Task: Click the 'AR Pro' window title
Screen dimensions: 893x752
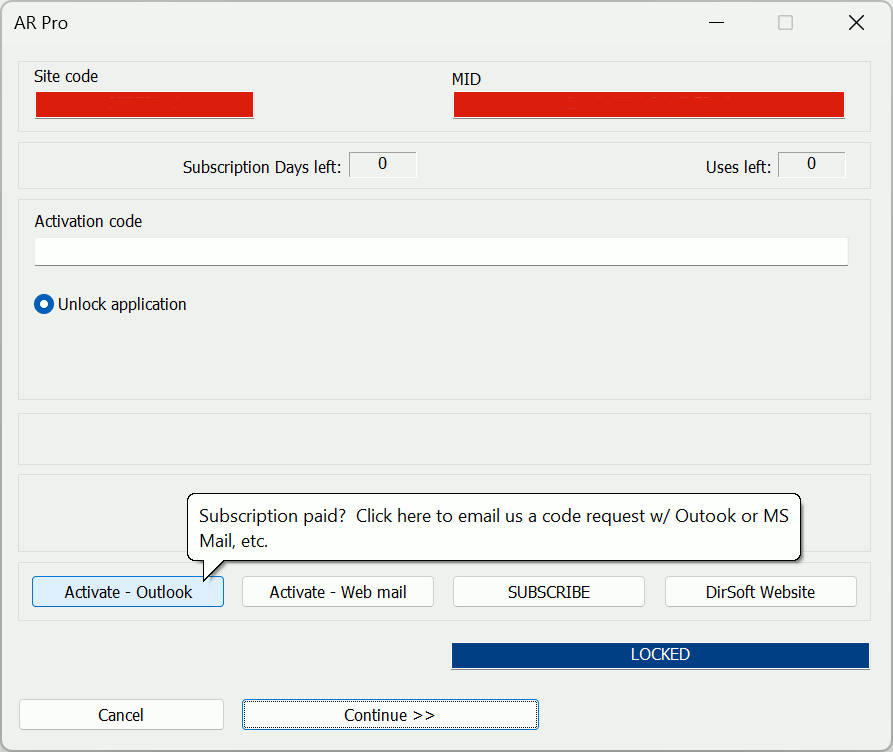Action: [41, 23]
